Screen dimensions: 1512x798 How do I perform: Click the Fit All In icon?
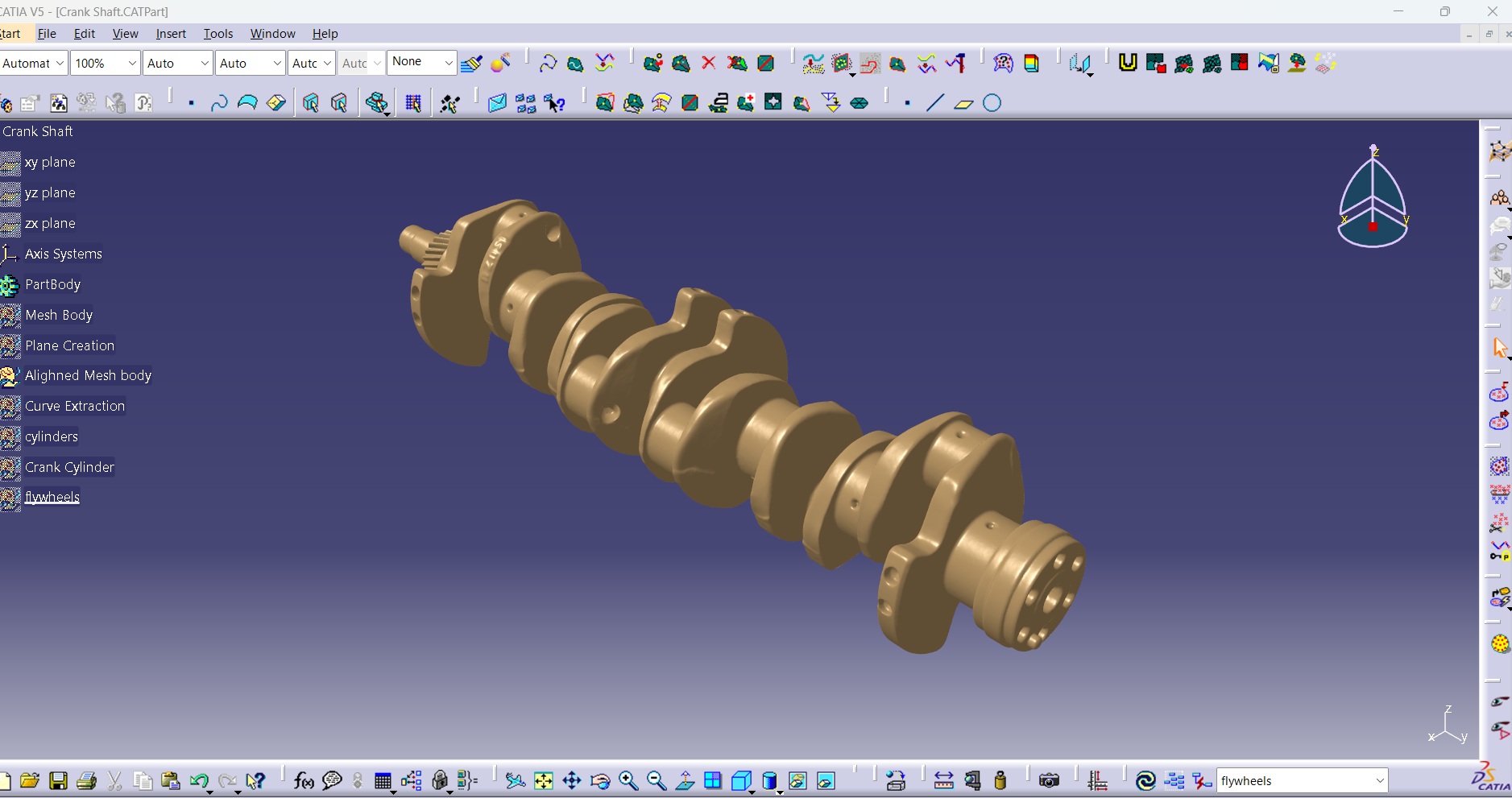[x=544, y=780]
